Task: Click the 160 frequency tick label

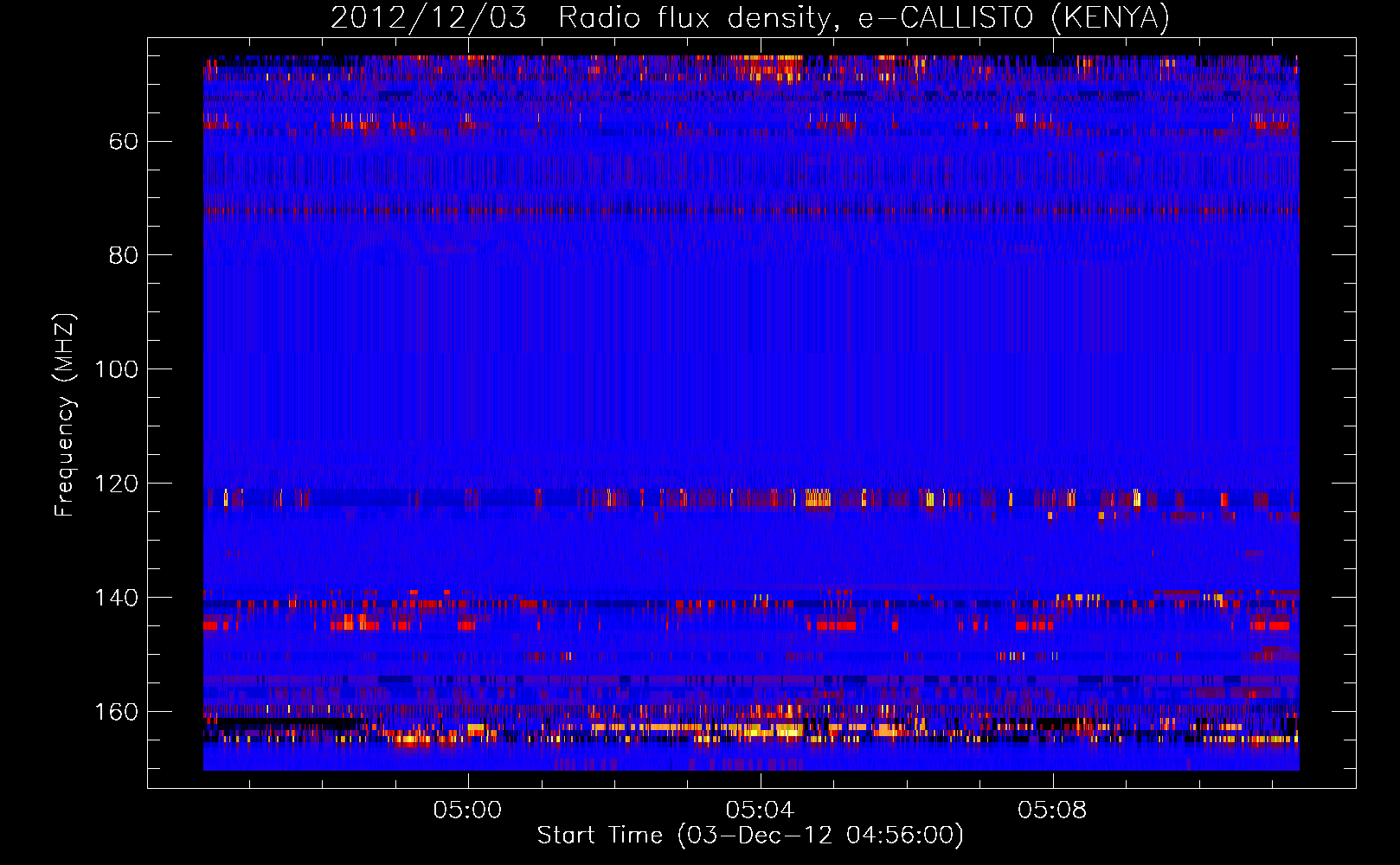Action: [117, 712]
